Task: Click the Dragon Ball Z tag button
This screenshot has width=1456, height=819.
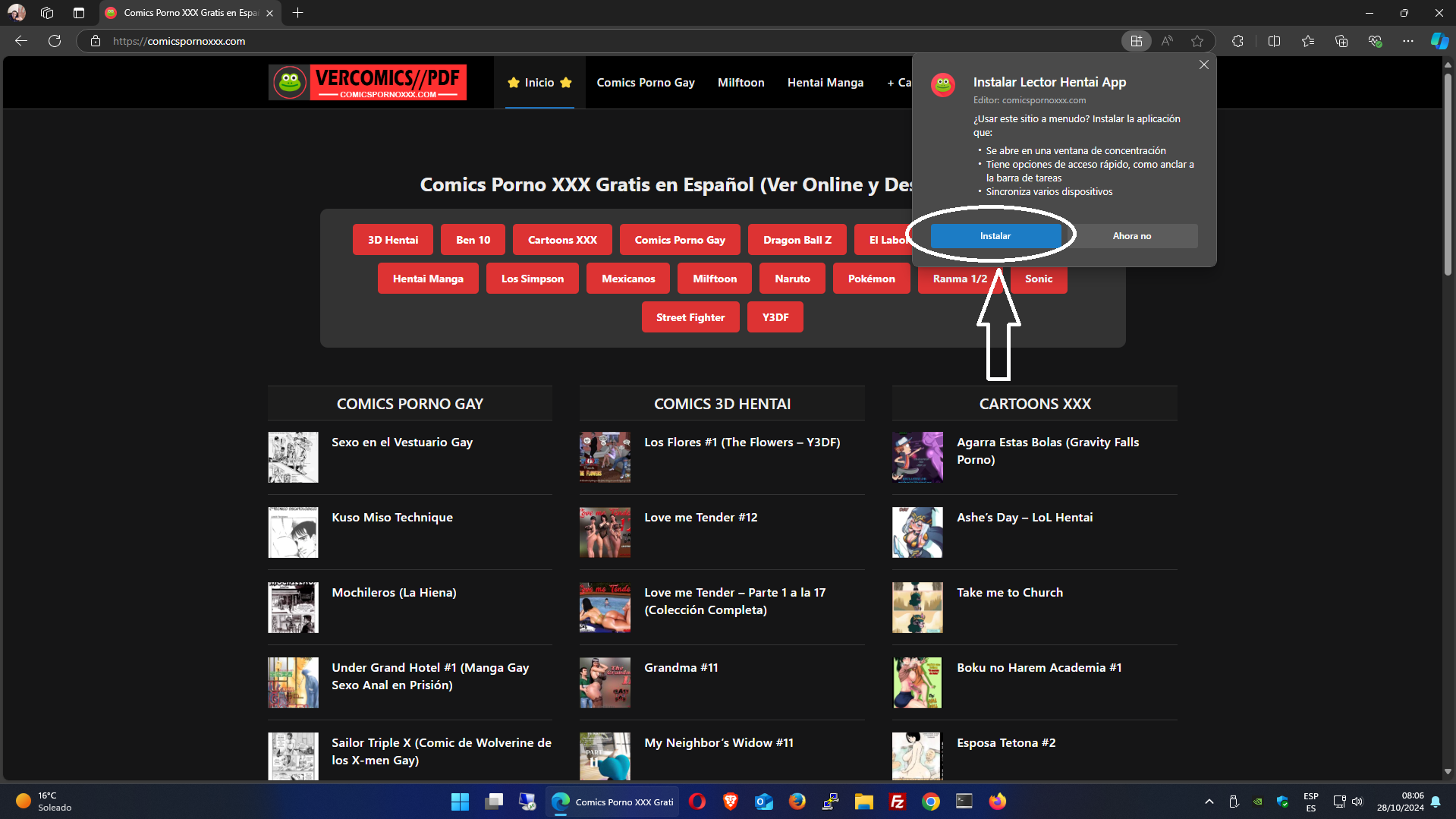Action: tap(797, 240)
